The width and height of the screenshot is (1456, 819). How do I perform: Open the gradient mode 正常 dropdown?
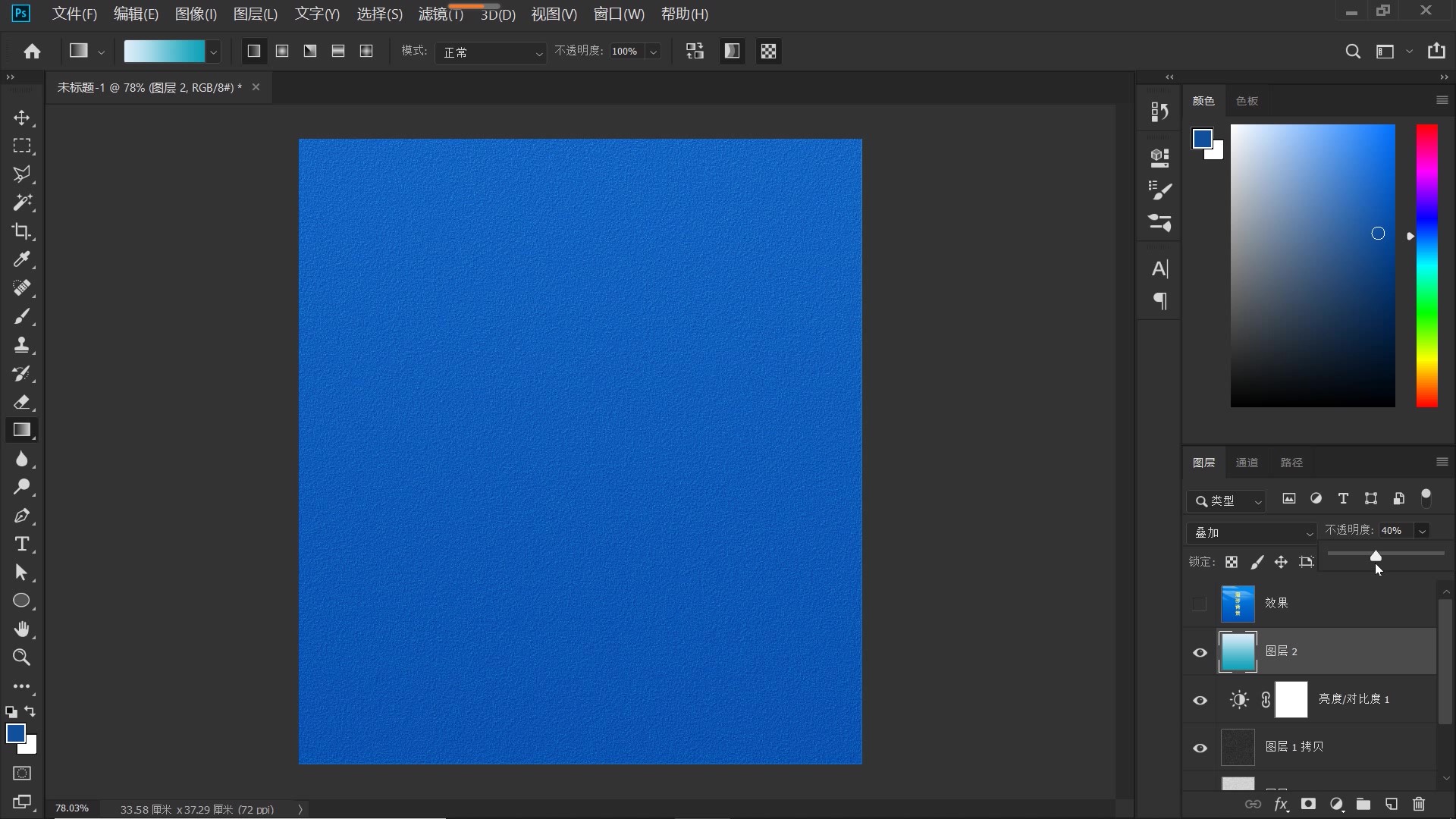point(491,52)
